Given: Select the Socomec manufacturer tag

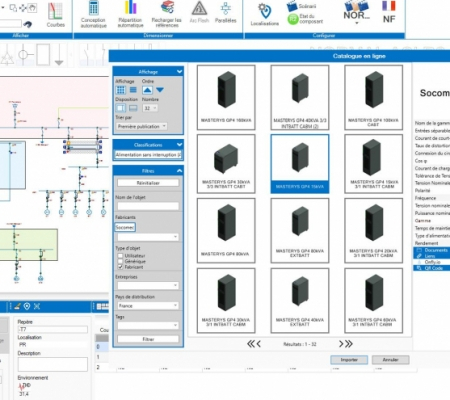Looking at the screenshot, I should pyautogui.click(x=125, y=227).
